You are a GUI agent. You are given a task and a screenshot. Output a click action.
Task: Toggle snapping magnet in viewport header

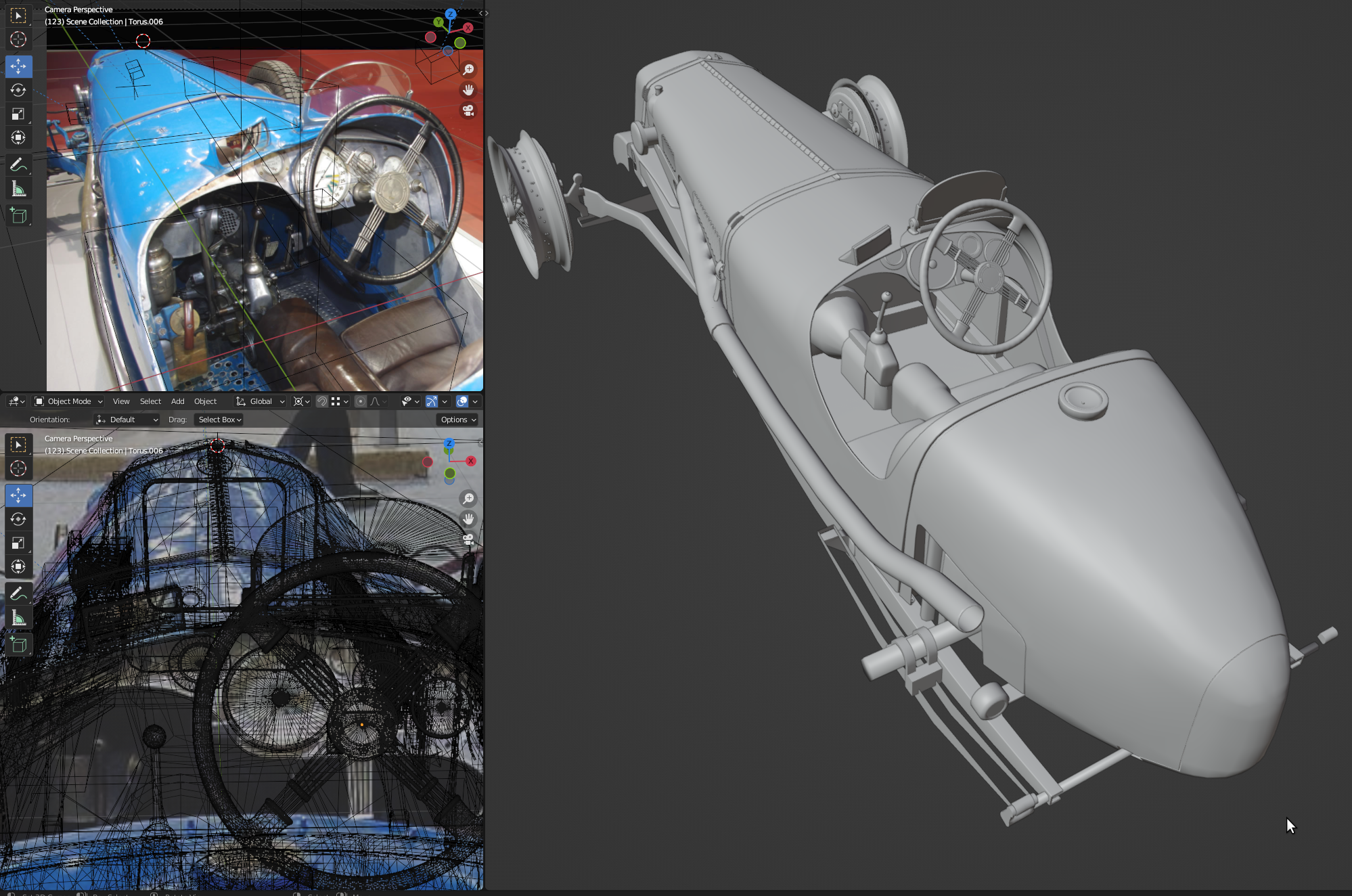322,401
